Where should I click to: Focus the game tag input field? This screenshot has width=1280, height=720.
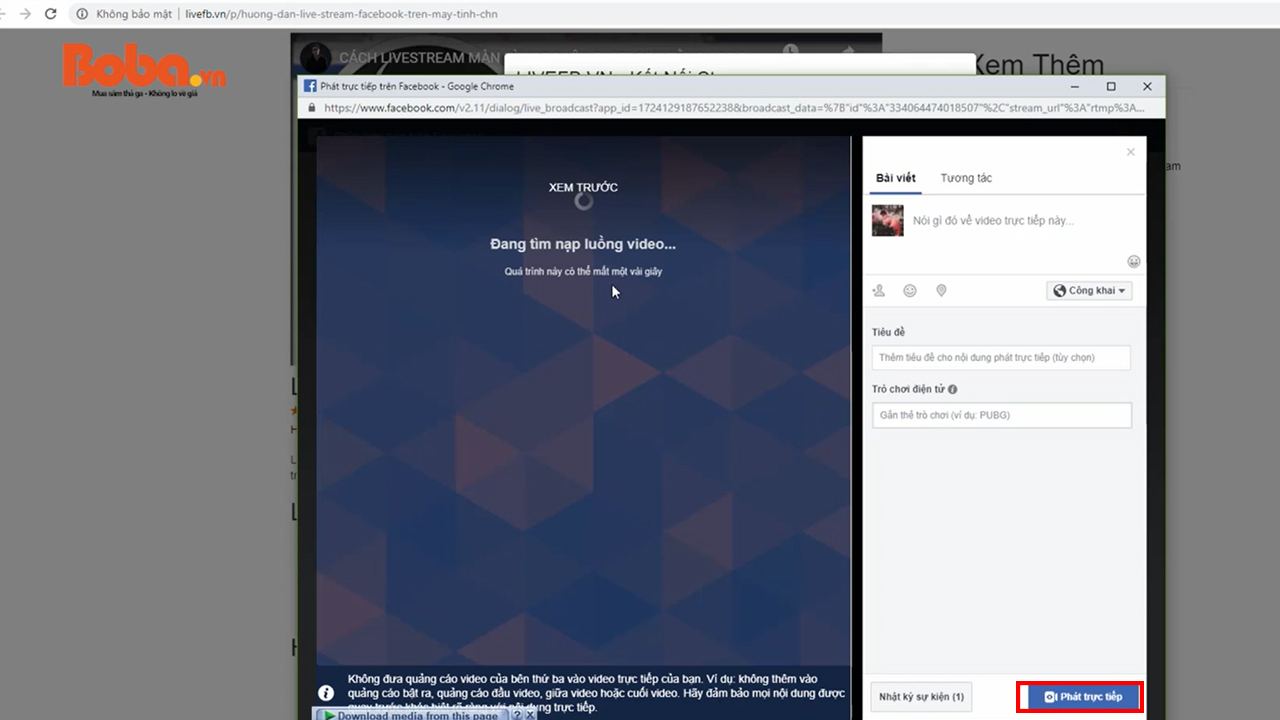1000,415
